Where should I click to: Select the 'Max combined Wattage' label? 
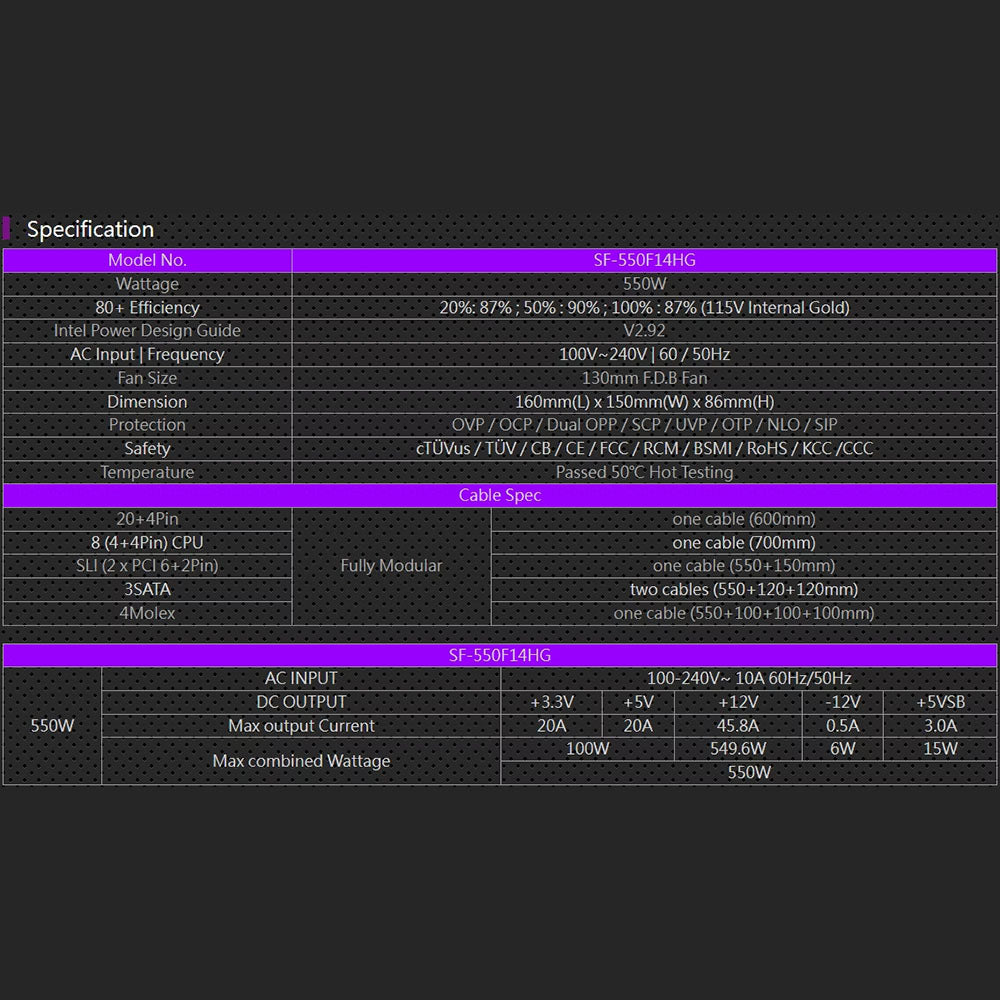(x=301, y=761)
